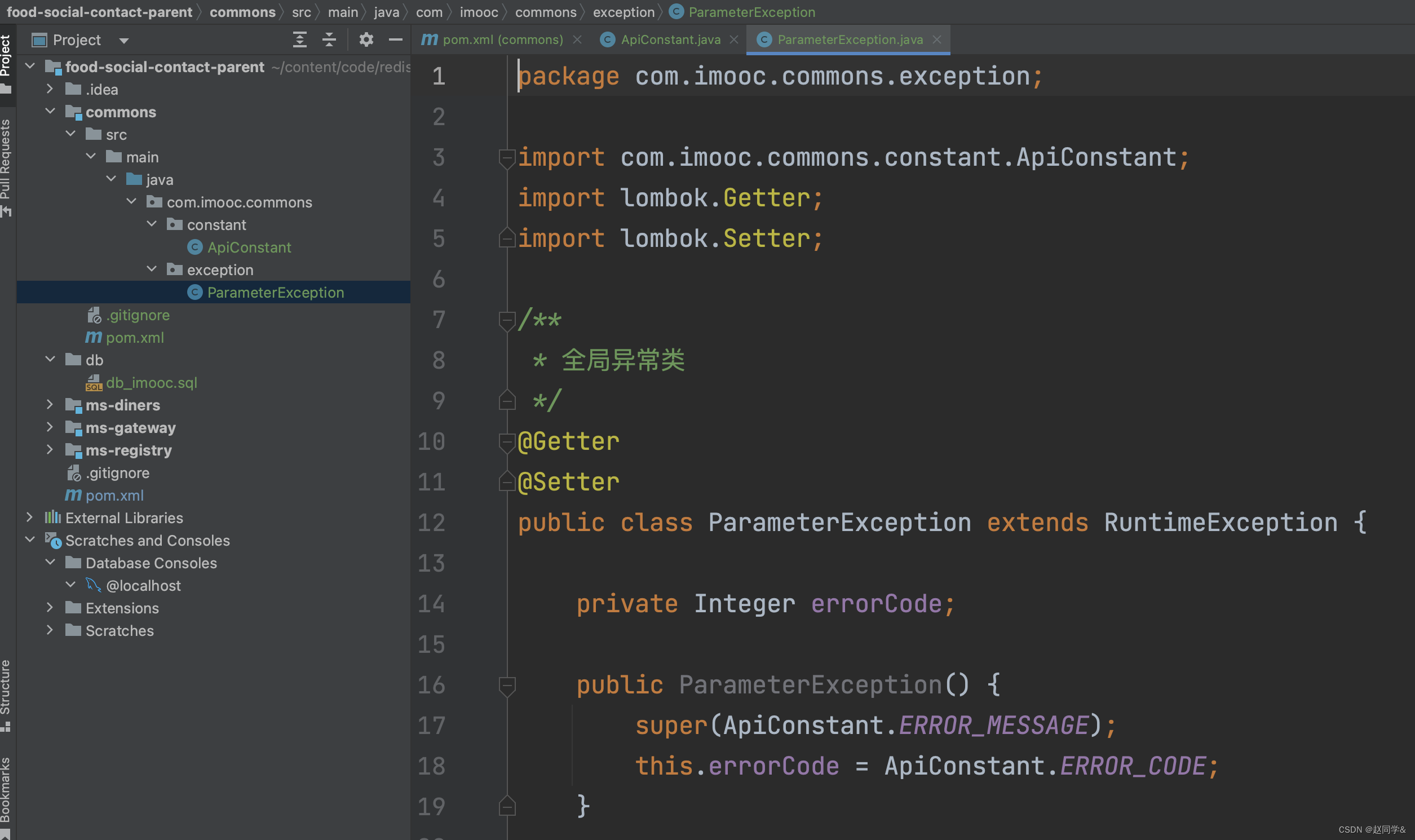
Task: Expand the ms-diners module
Action: pyautogui.click(x=50, y=405)
